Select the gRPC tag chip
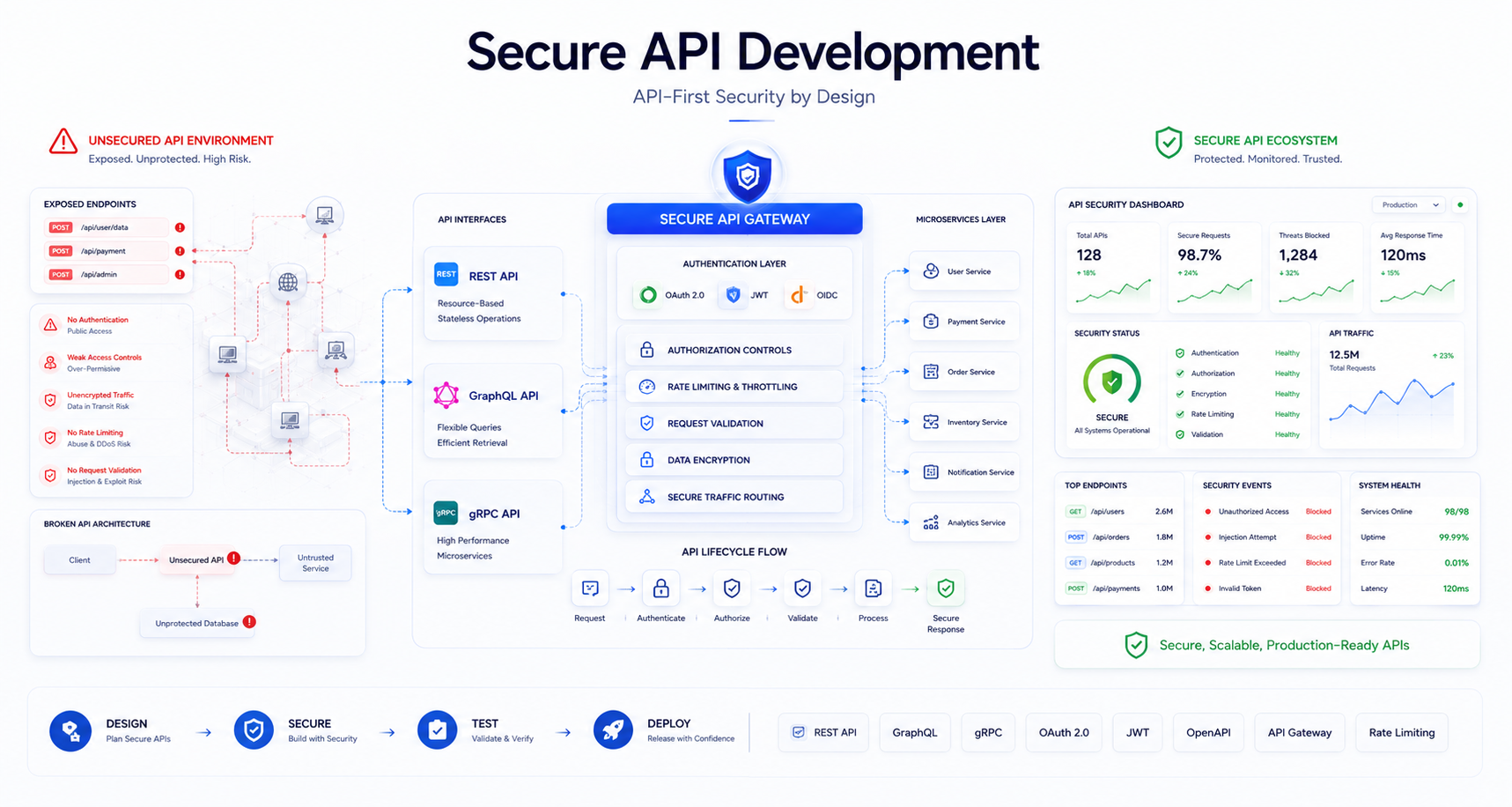Screen dimensions: 1512x807 988,732
